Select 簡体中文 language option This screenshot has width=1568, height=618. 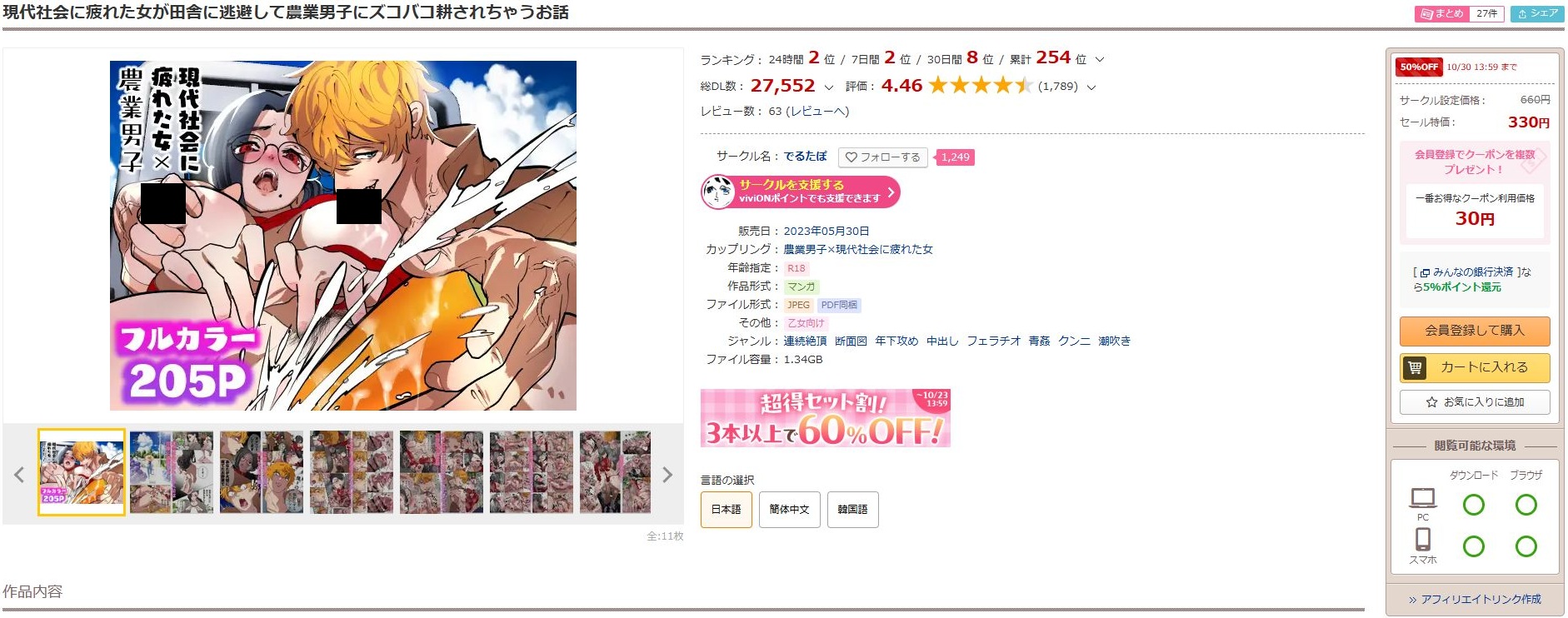pos(789,510)
